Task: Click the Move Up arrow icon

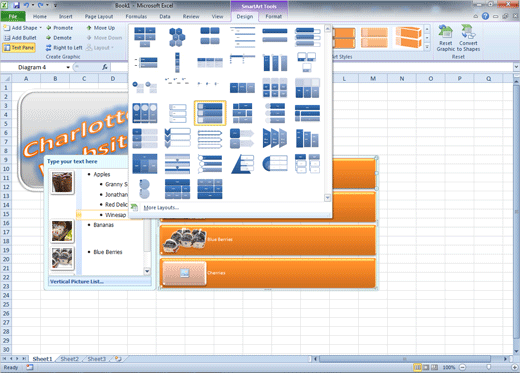Action: click(x=89, y=28)
